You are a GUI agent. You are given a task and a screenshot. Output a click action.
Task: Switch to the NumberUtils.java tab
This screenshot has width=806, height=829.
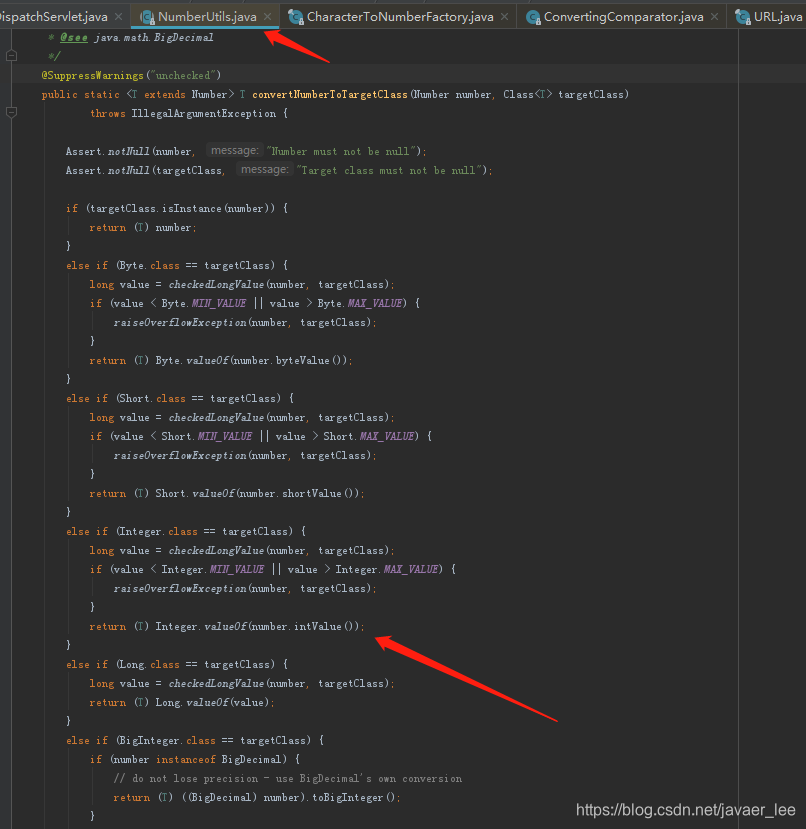[207, 16]
